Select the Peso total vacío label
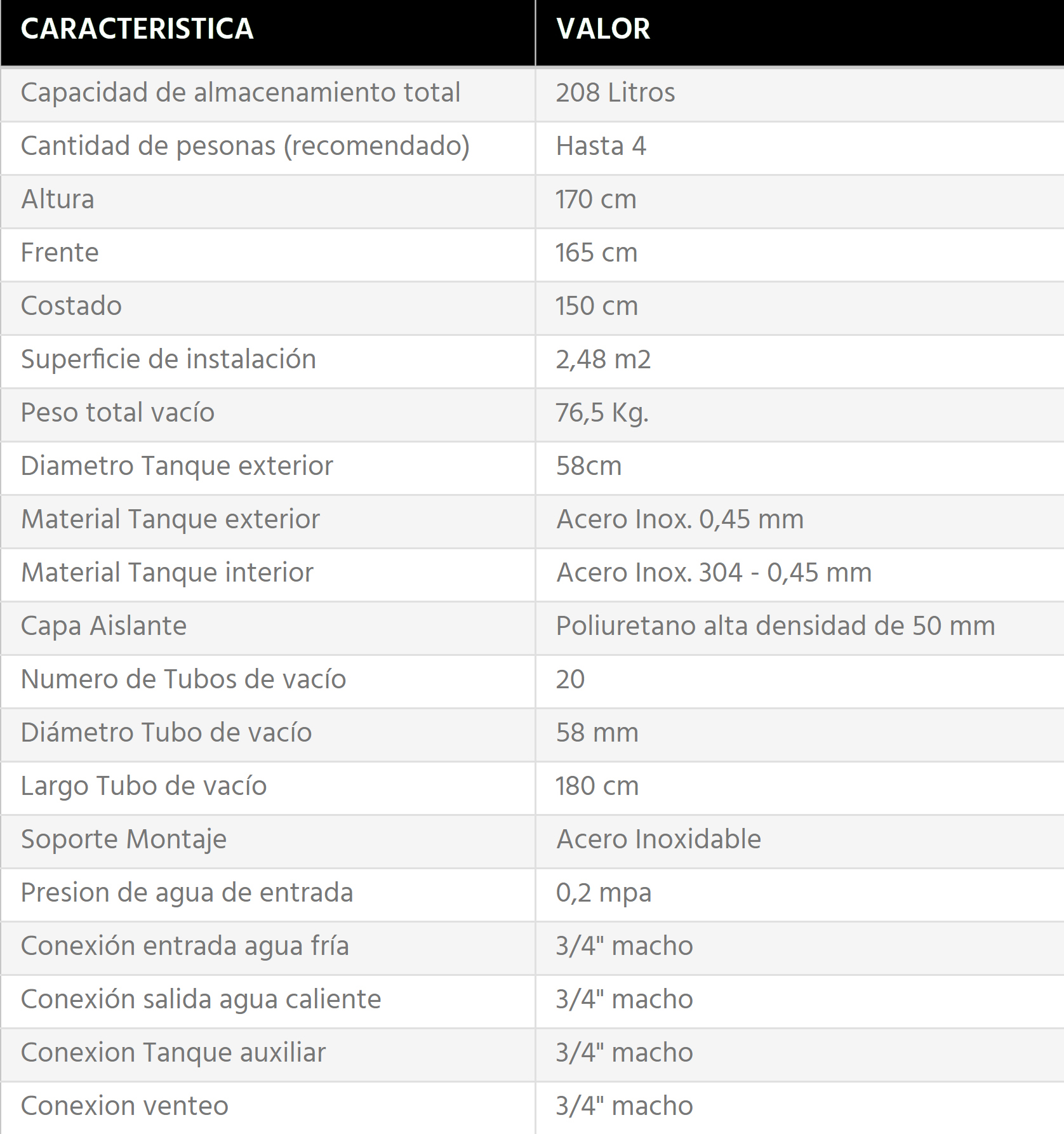Image resolution: width=1064 pixels, height=1134 pixels. pos(118,413)
